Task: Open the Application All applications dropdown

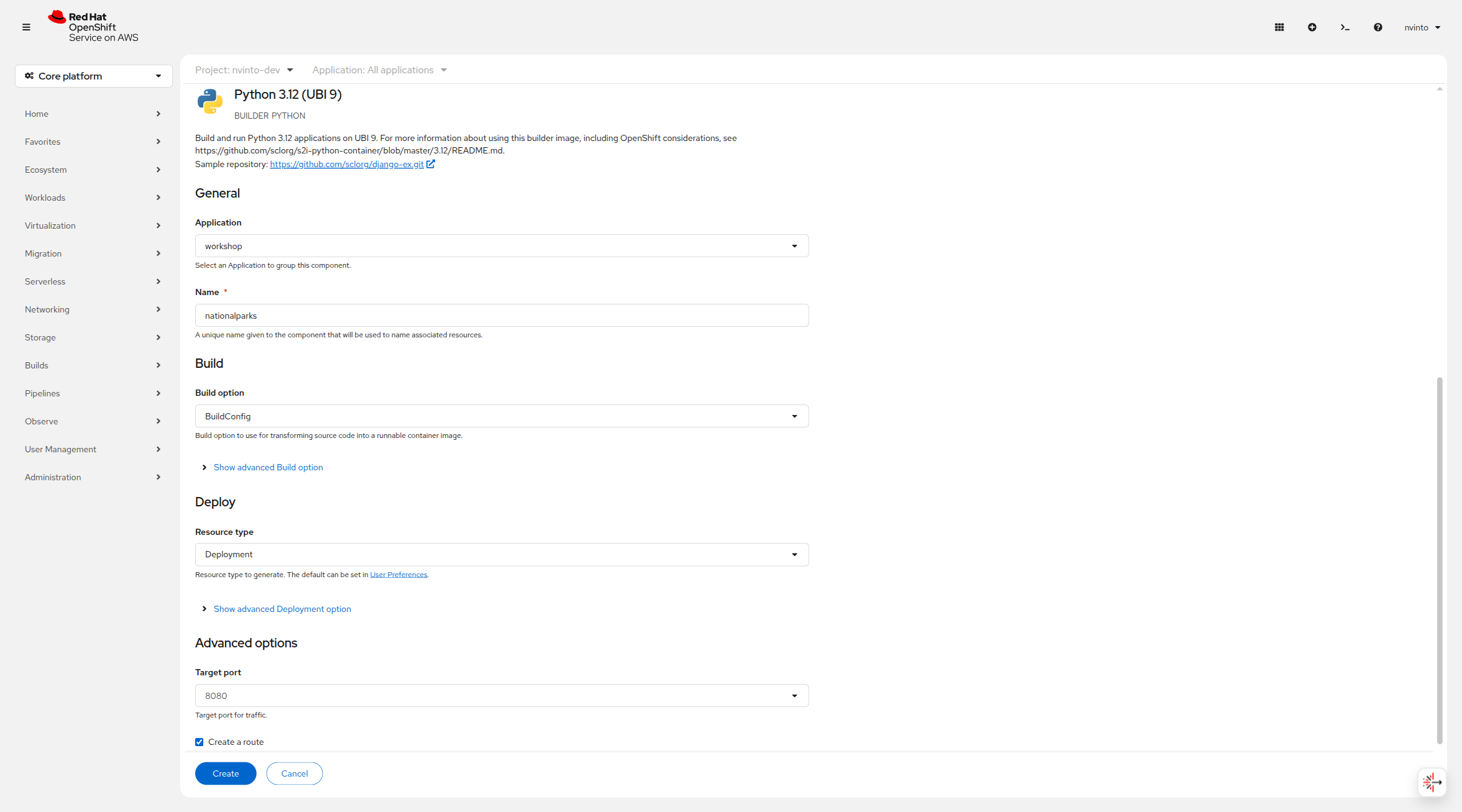Action: pos(380,70)
